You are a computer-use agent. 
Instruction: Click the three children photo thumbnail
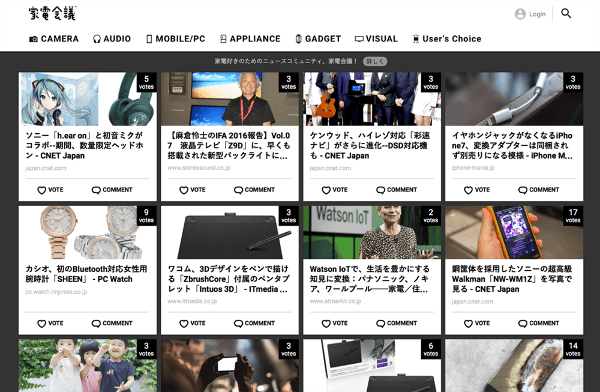point(88,366)
